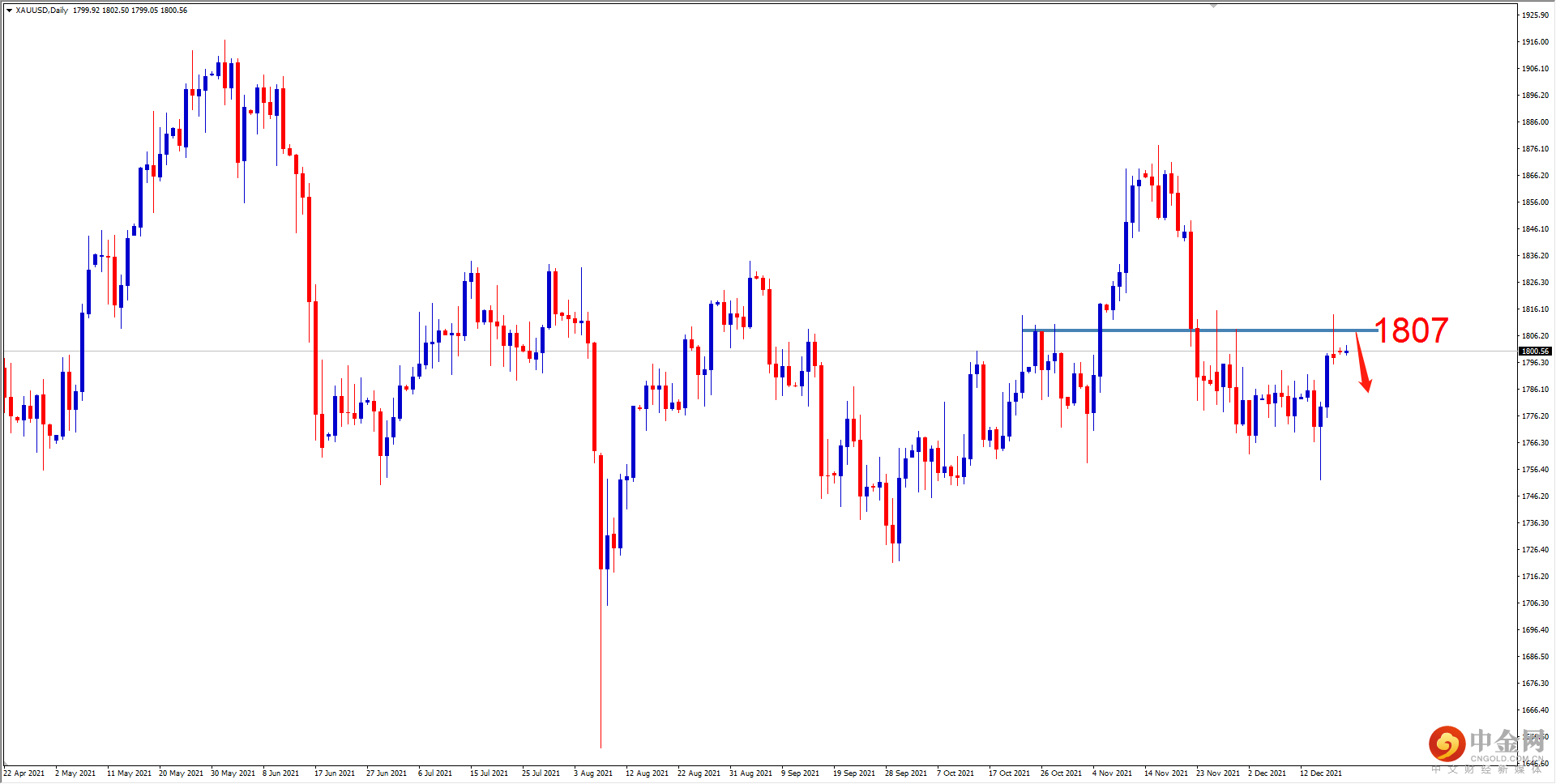This screenshot has width=1556, height=784.
Task: Click the 1786.10 price axis label
Action: pyautogui.click(x=1535, y=390)
